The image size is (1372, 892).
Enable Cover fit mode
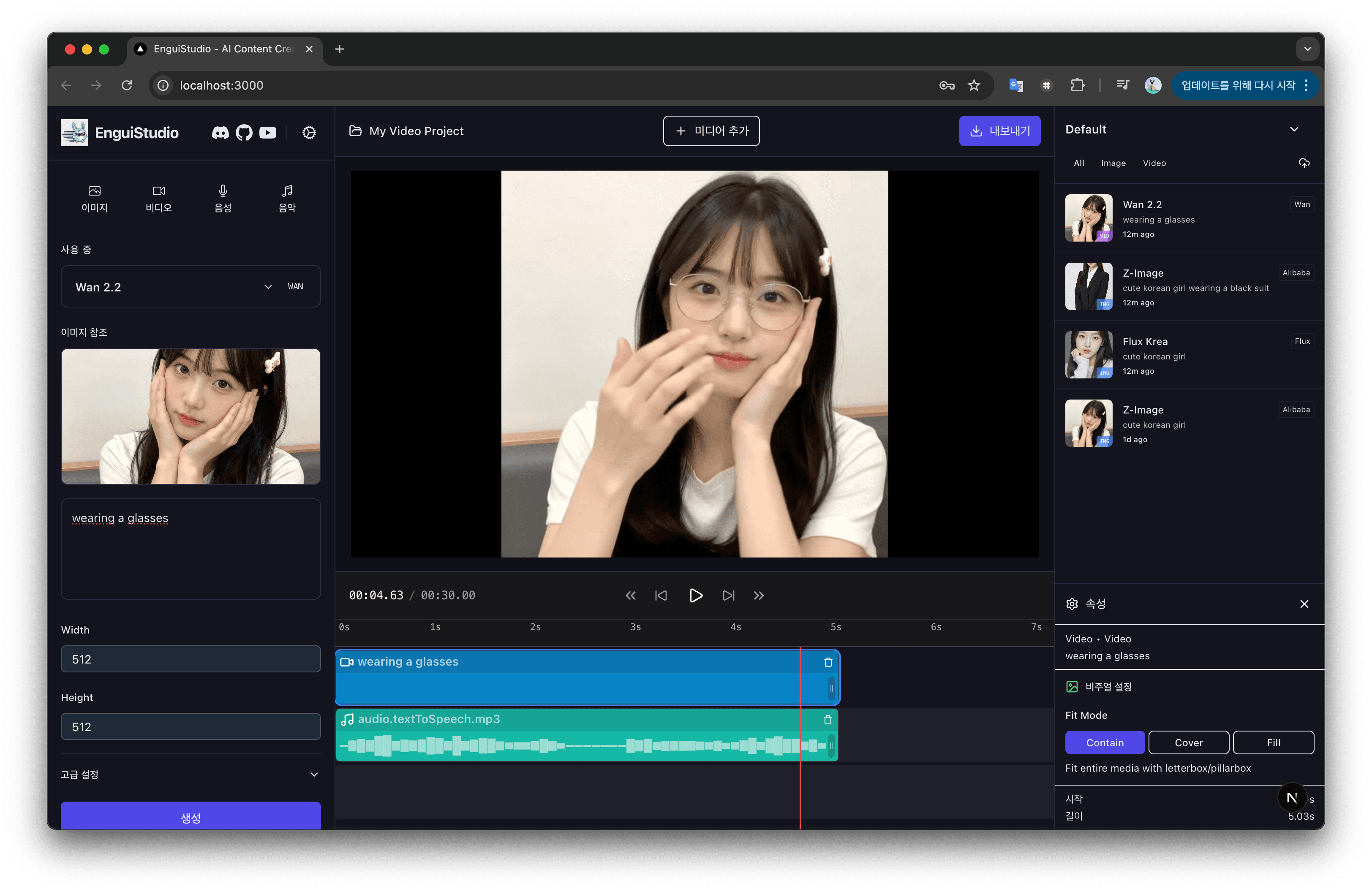[1188, 742]
